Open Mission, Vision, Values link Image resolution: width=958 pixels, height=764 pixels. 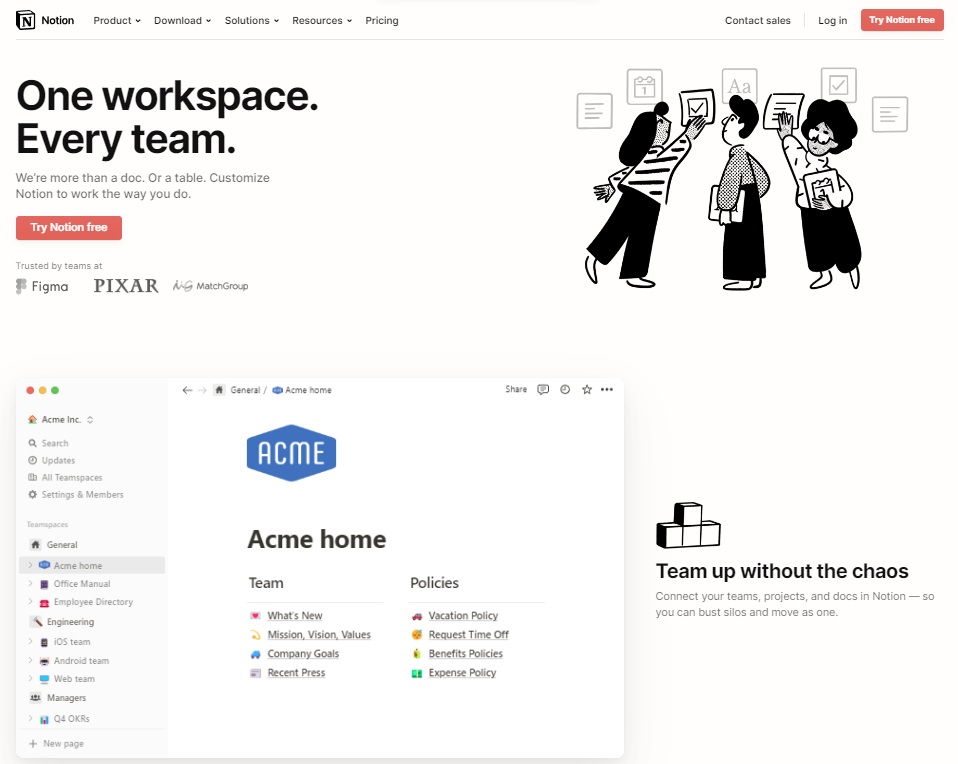click(x=319, y=634)
